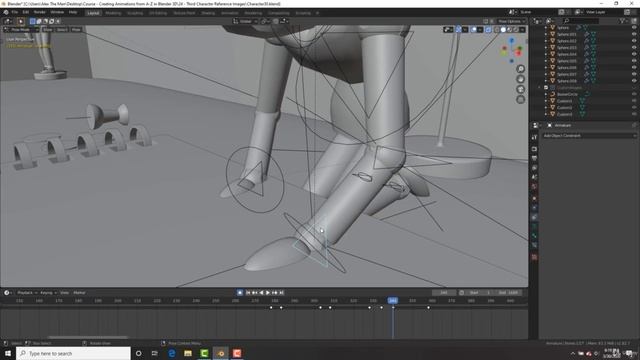Open the File menu
The image size is (640, 360).
[15, 12]
